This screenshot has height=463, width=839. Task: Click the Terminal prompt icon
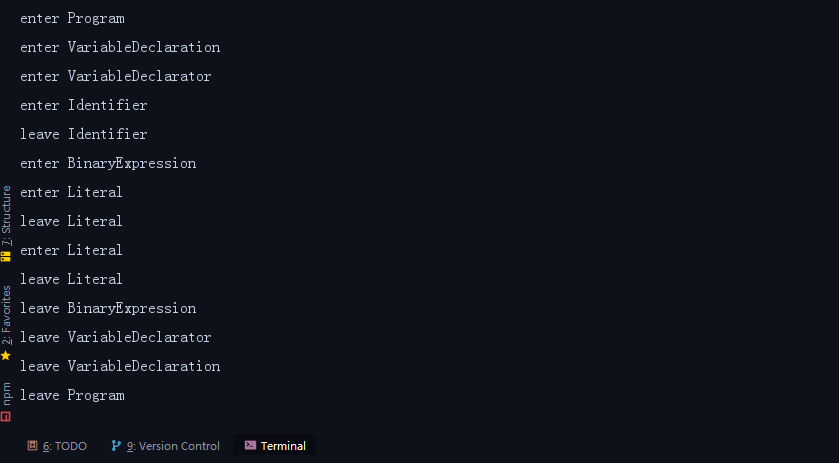[250, 445]
